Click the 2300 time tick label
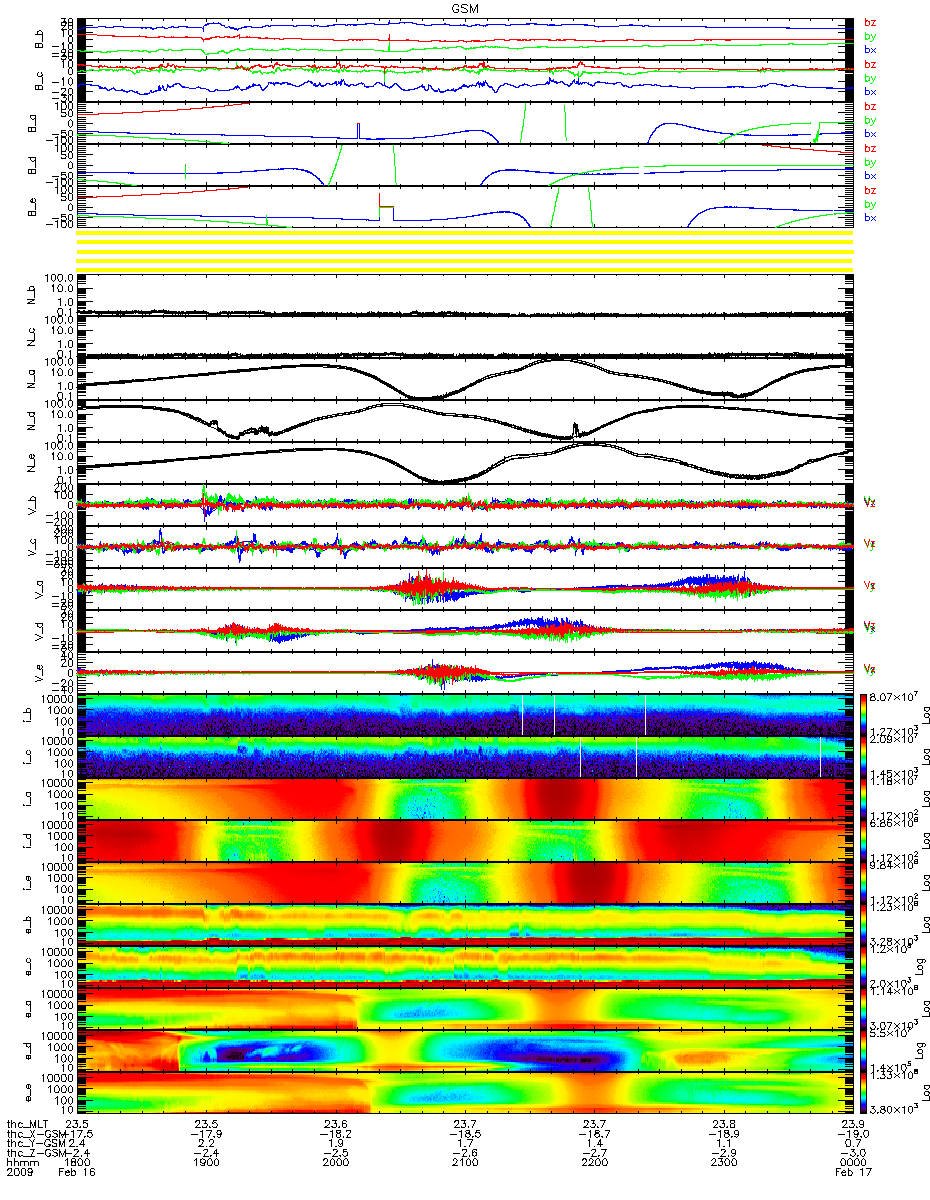The image size is (930, 1200). 722,1164
